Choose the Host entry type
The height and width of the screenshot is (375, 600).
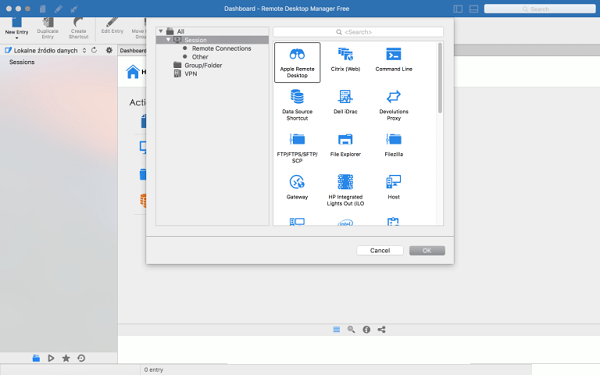[393, 187]
